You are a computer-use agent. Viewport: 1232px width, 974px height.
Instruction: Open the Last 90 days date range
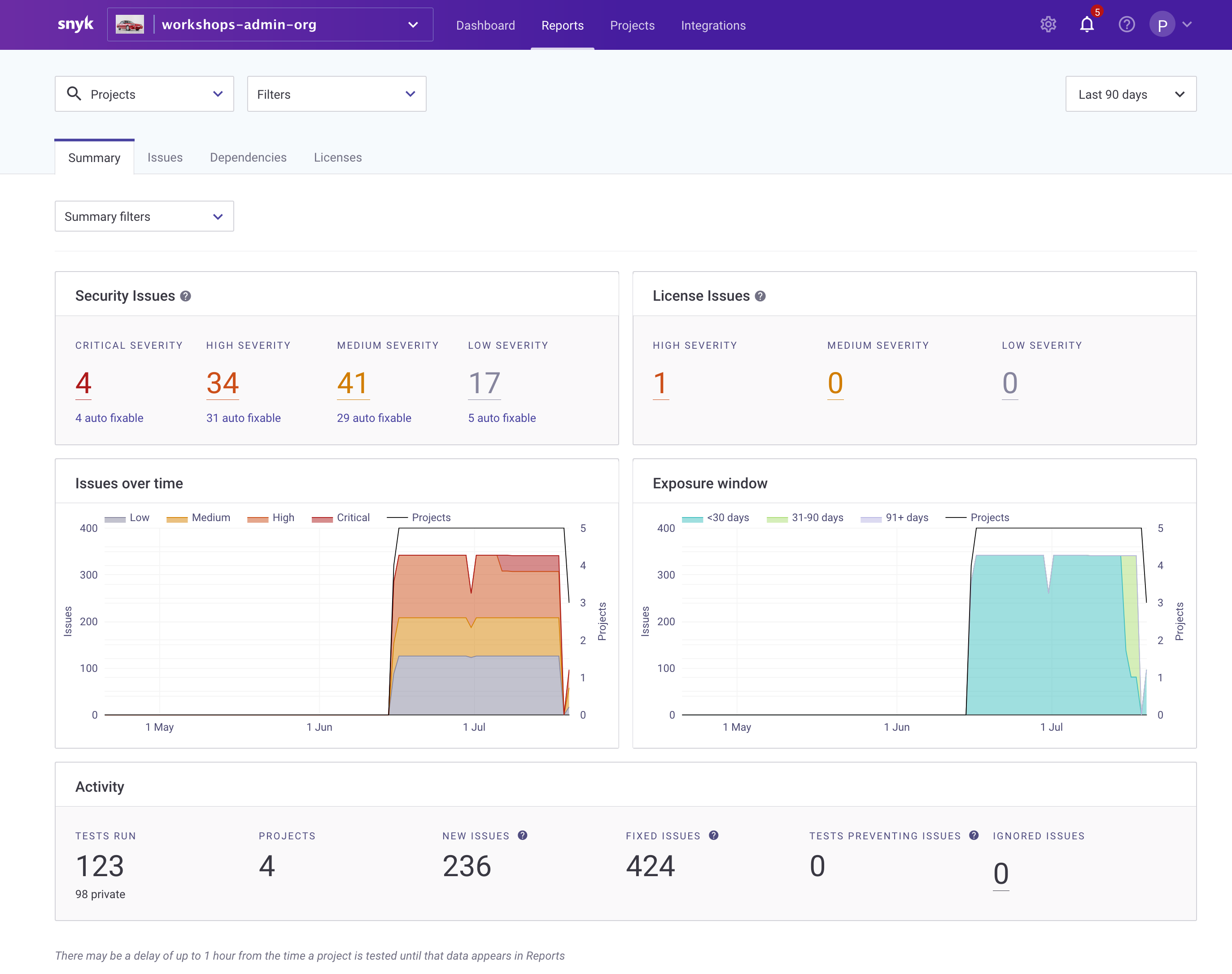coord(1131,93)
